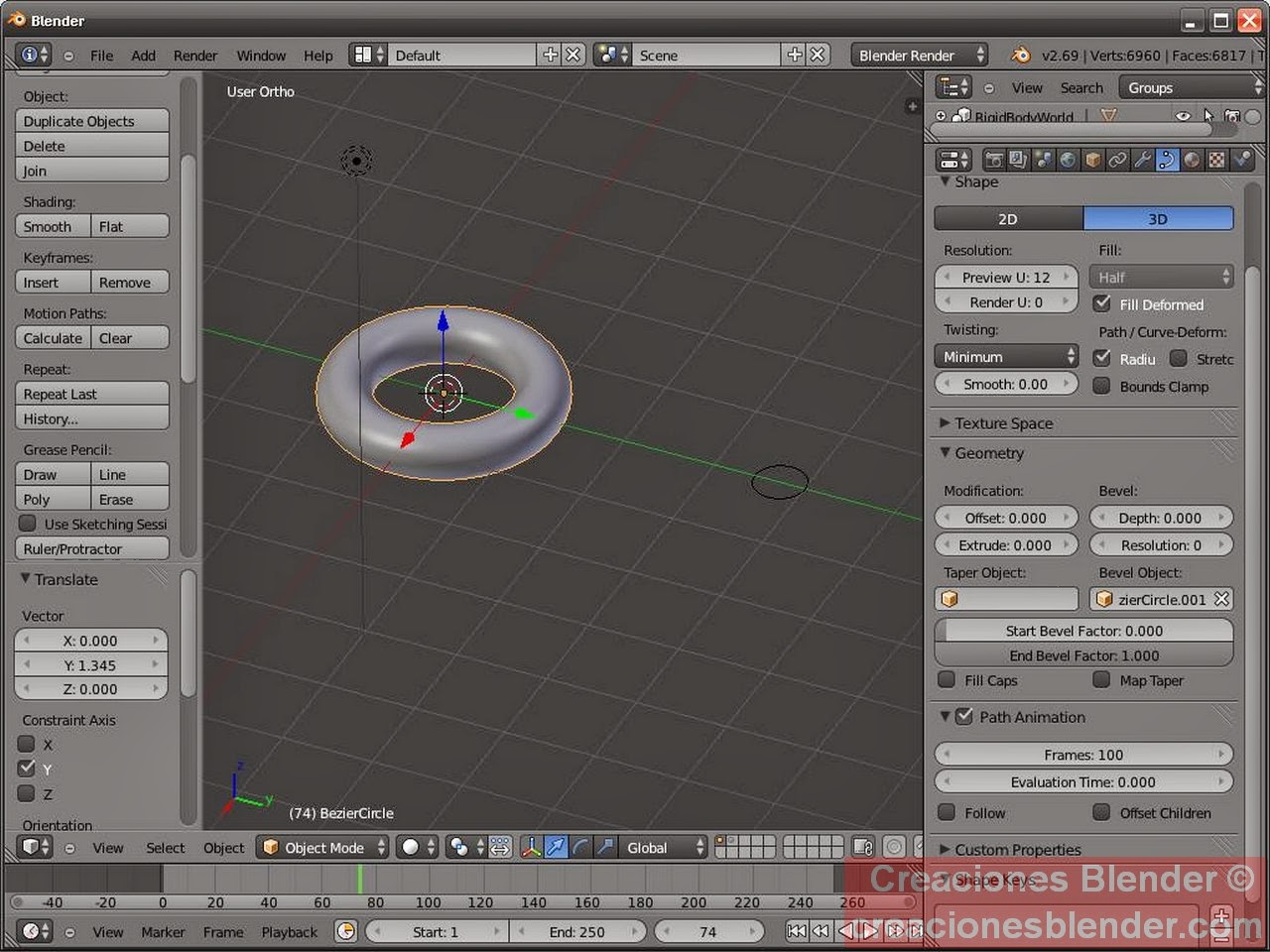Switch curve shape to 2D
This screenshot has height=952, width=1270.
pyautogui.click(x=1006, y=218)
